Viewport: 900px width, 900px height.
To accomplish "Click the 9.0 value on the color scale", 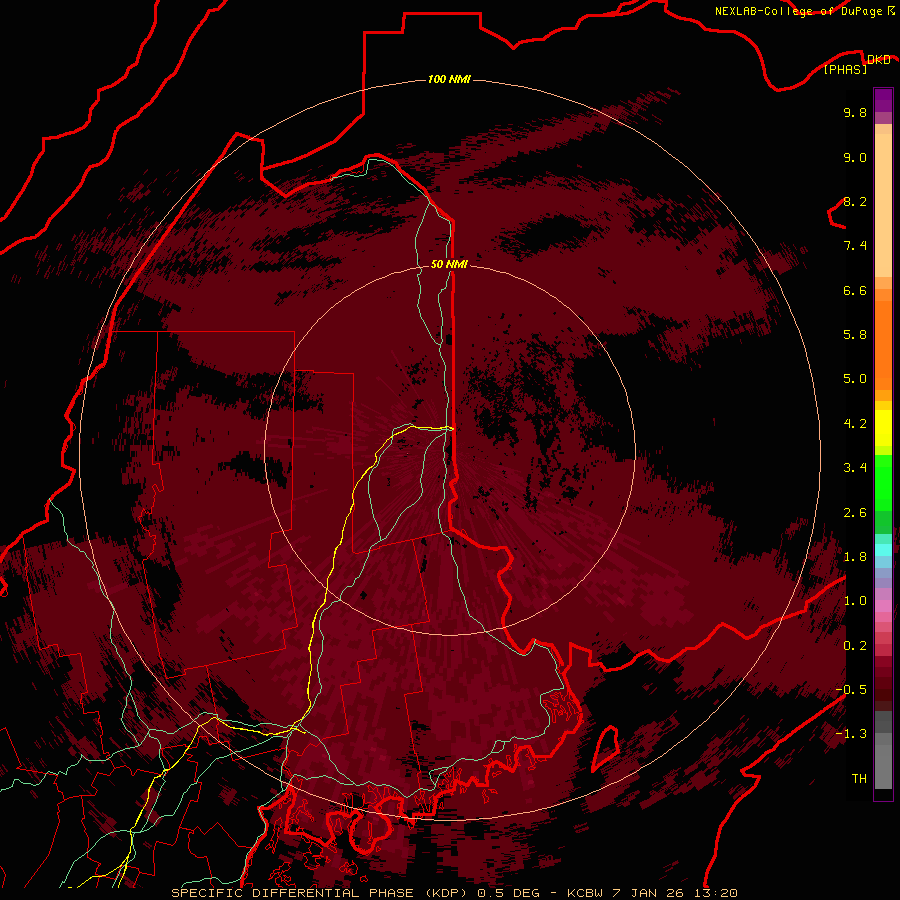I will click(855, 157).
